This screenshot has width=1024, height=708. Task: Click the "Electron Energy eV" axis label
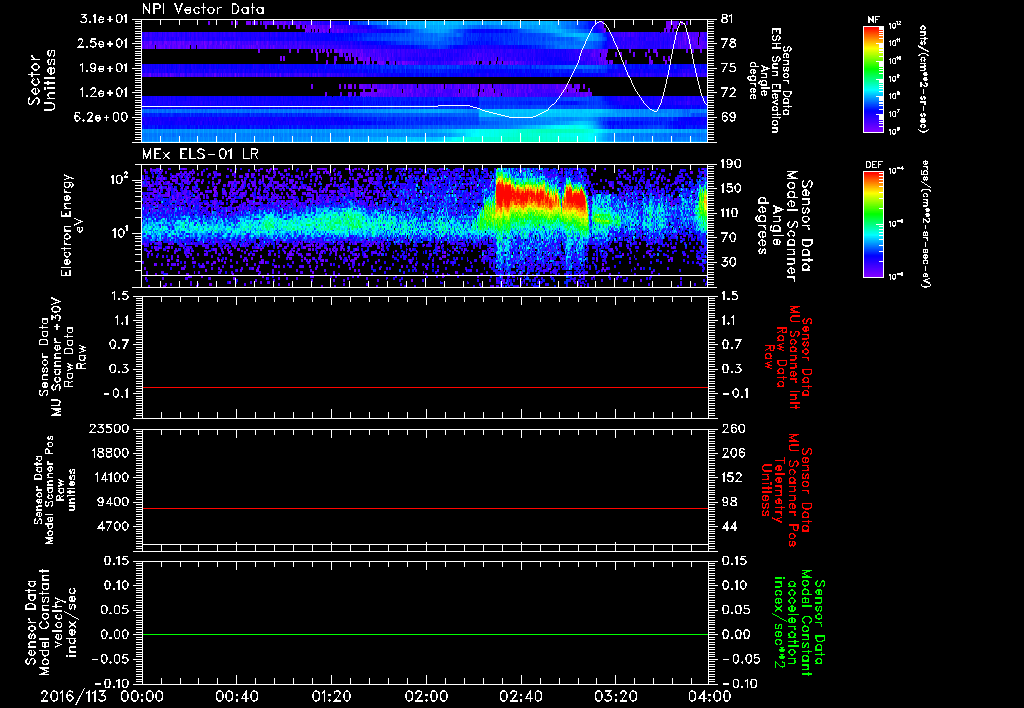pyautogui.click(x=73, y=225)
